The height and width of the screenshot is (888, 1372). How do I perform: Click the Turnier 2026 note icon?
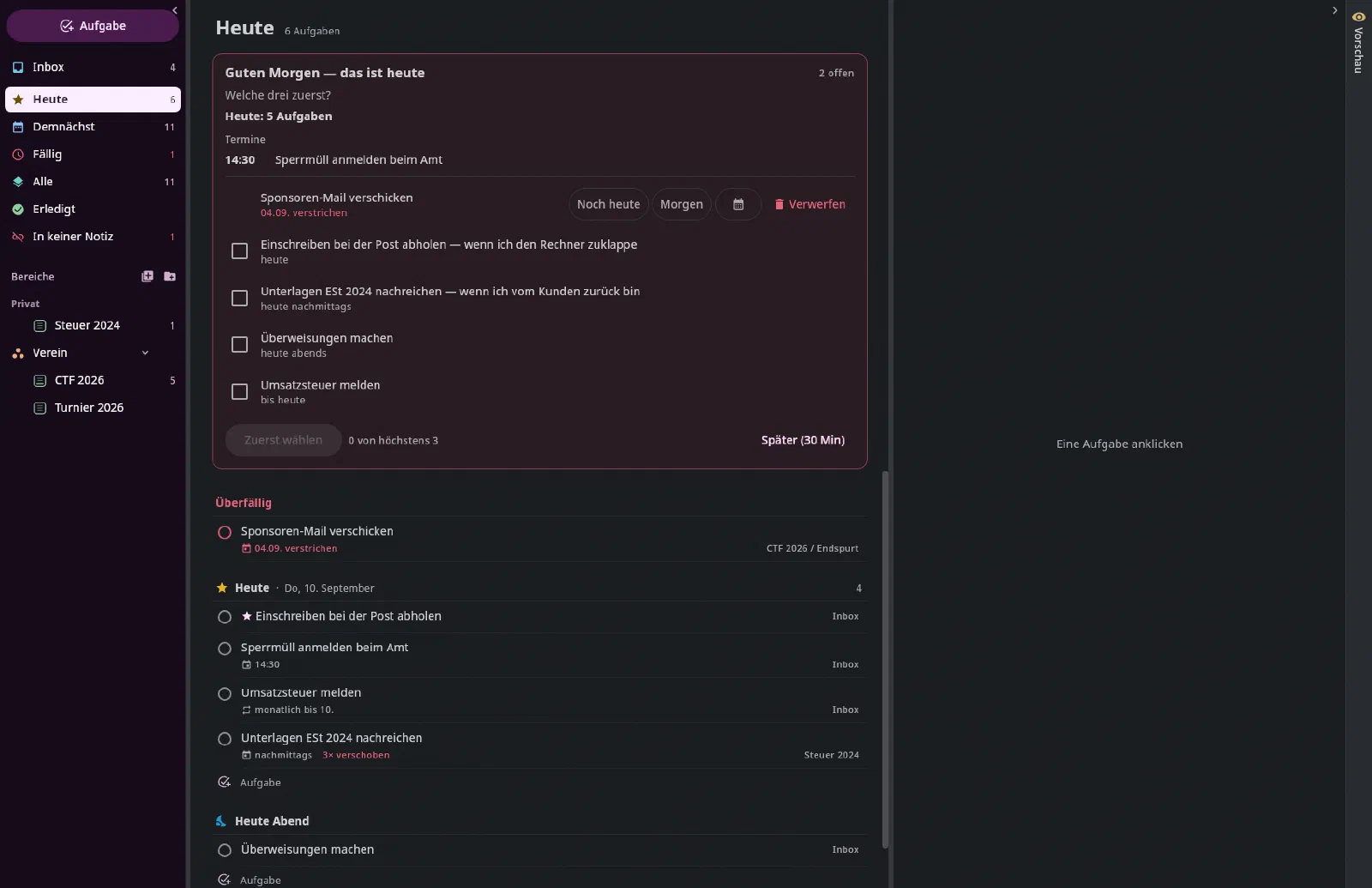click(x=39, y=408)
